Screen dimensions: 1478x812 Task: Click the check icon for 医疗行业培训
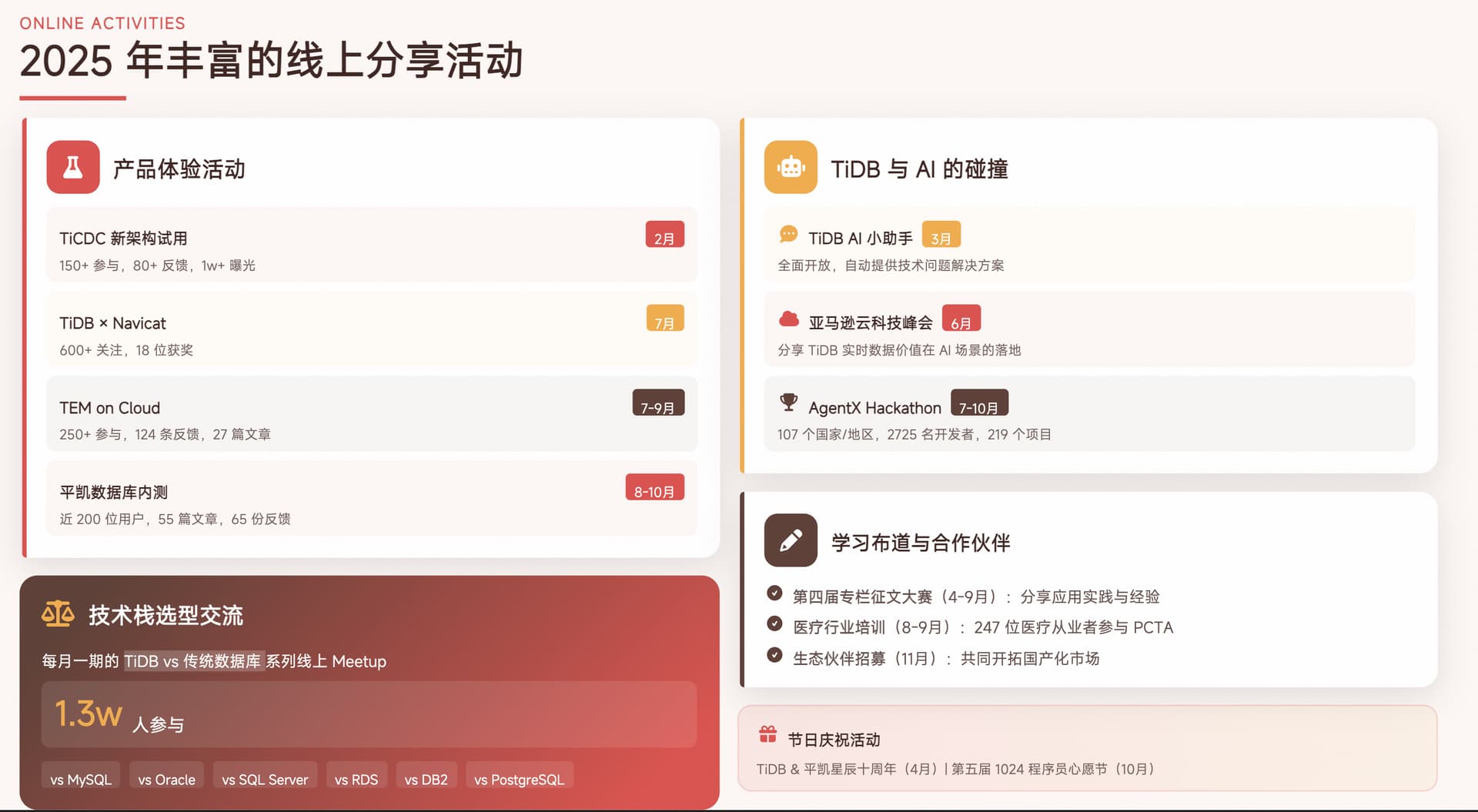[774, 623]
